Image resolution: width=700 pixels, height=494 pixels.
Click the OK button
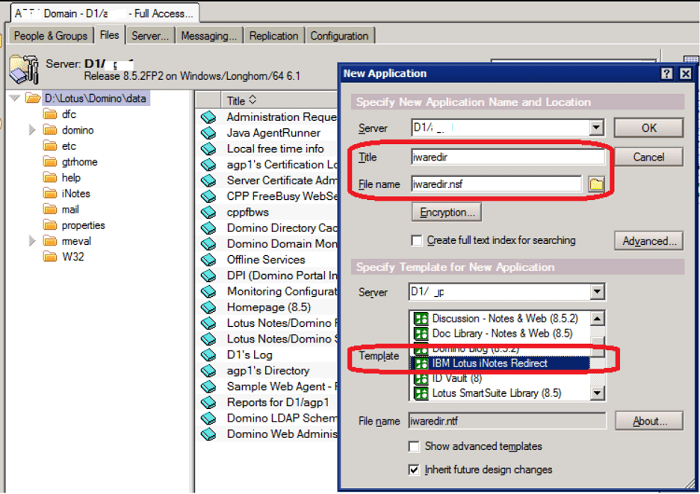click(649, 128)
